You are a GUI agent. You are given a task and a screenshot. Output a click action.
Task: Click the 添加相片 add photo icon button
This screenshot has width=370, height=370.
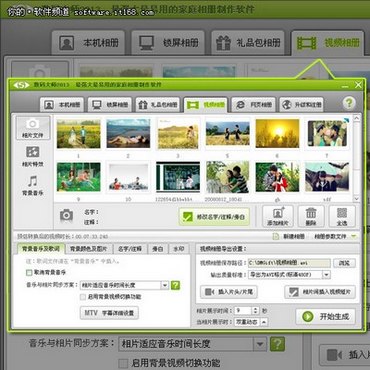(x=278, y=216)
